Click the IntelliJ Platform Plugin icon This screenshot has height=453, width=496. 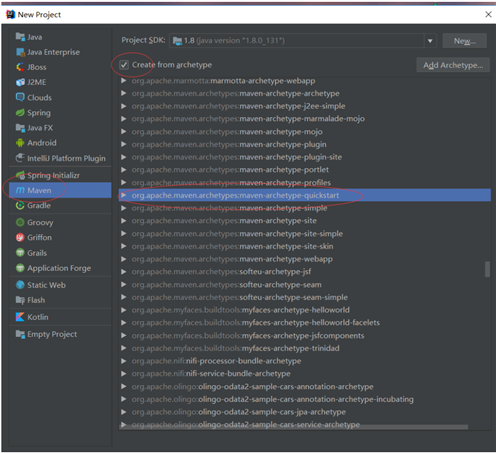tap(20, 158)
